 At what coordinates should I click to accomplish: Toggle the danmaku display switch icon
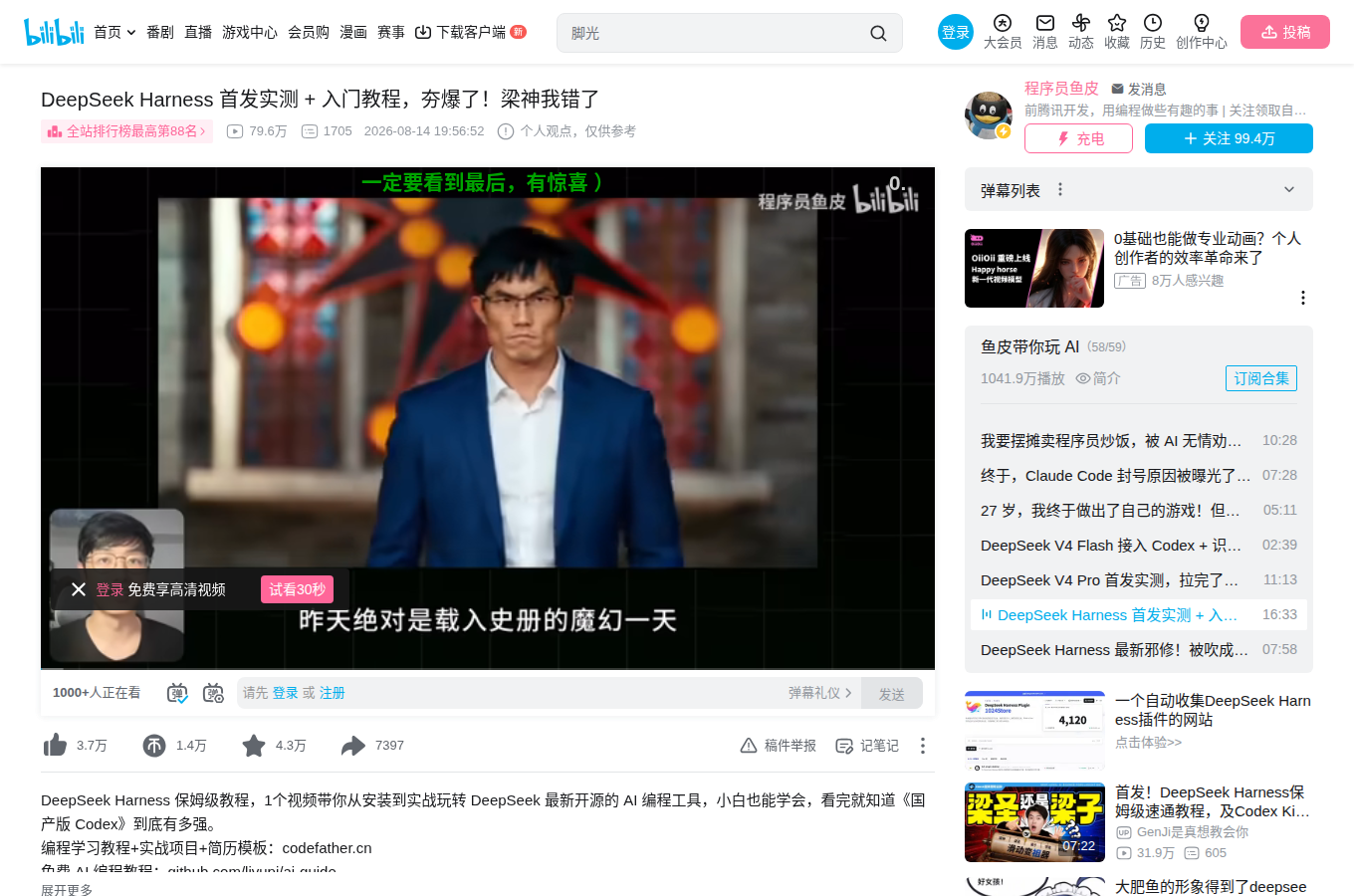[177, 693]
